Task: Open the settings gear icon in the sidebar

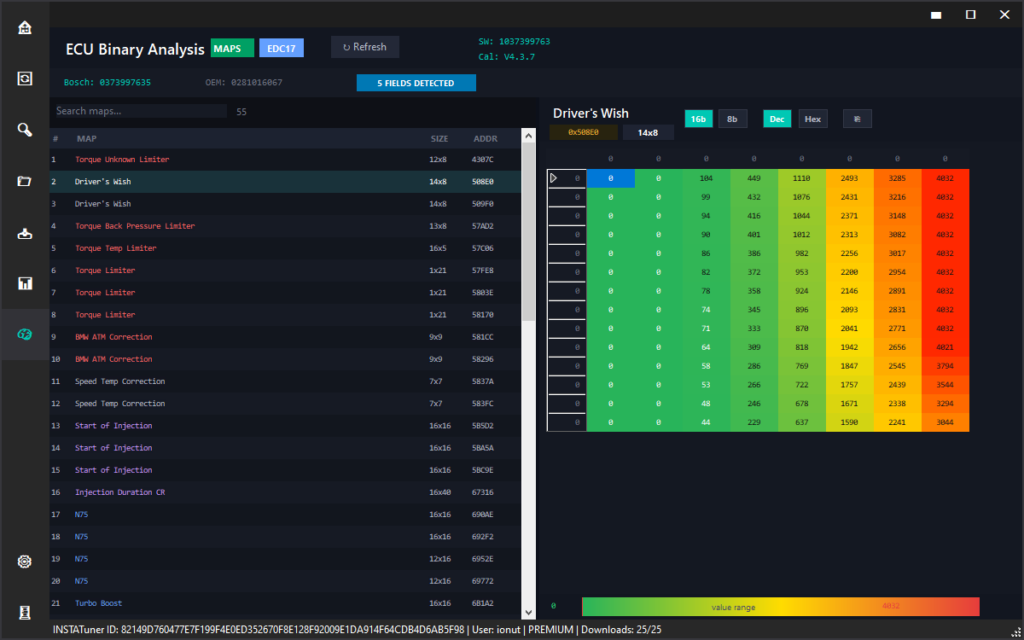Action: click(x=25, y=561)
